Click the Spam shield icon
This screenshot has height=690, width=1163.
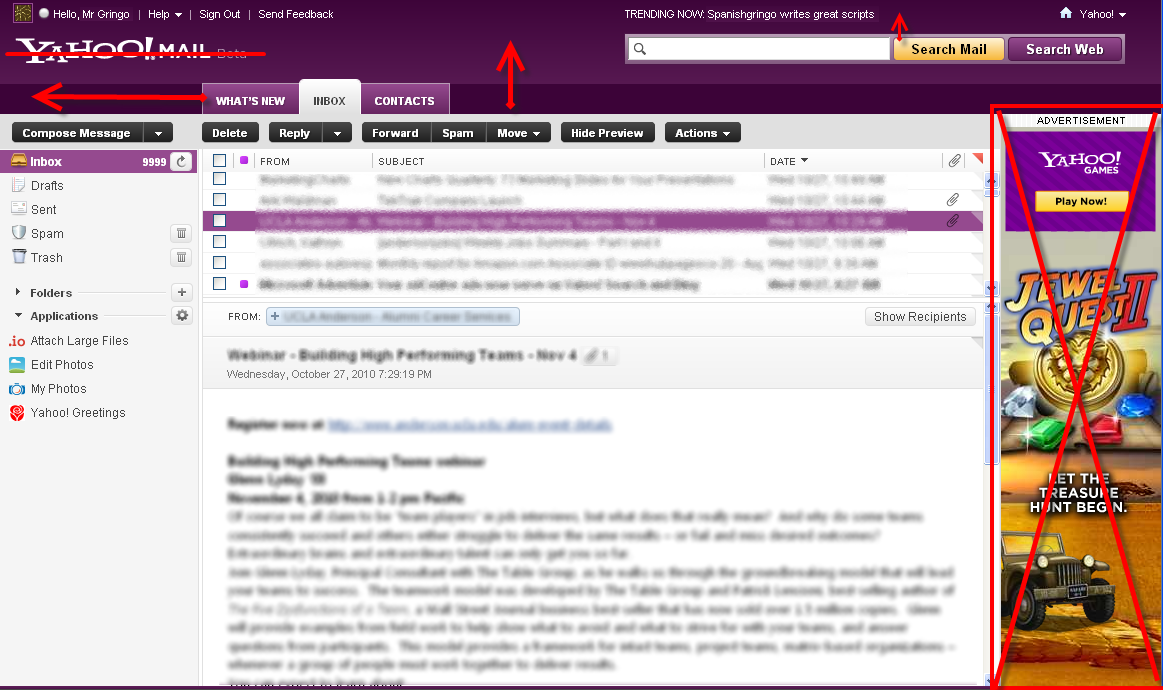click(19, 233)
